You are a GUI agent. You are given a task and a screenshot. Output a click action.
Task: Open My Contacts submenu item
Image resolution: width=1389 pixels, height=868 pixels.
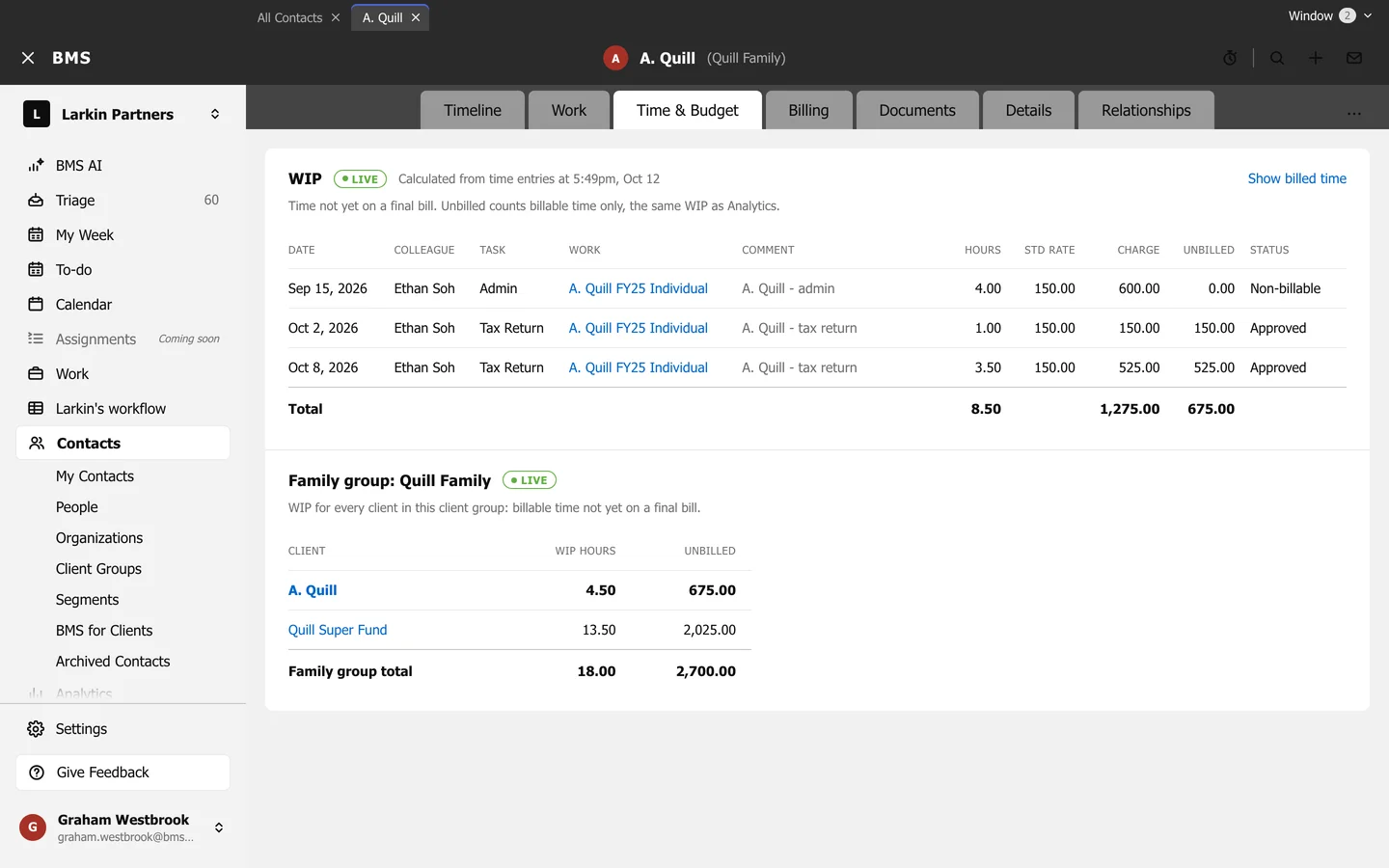(x=95, y=476)
